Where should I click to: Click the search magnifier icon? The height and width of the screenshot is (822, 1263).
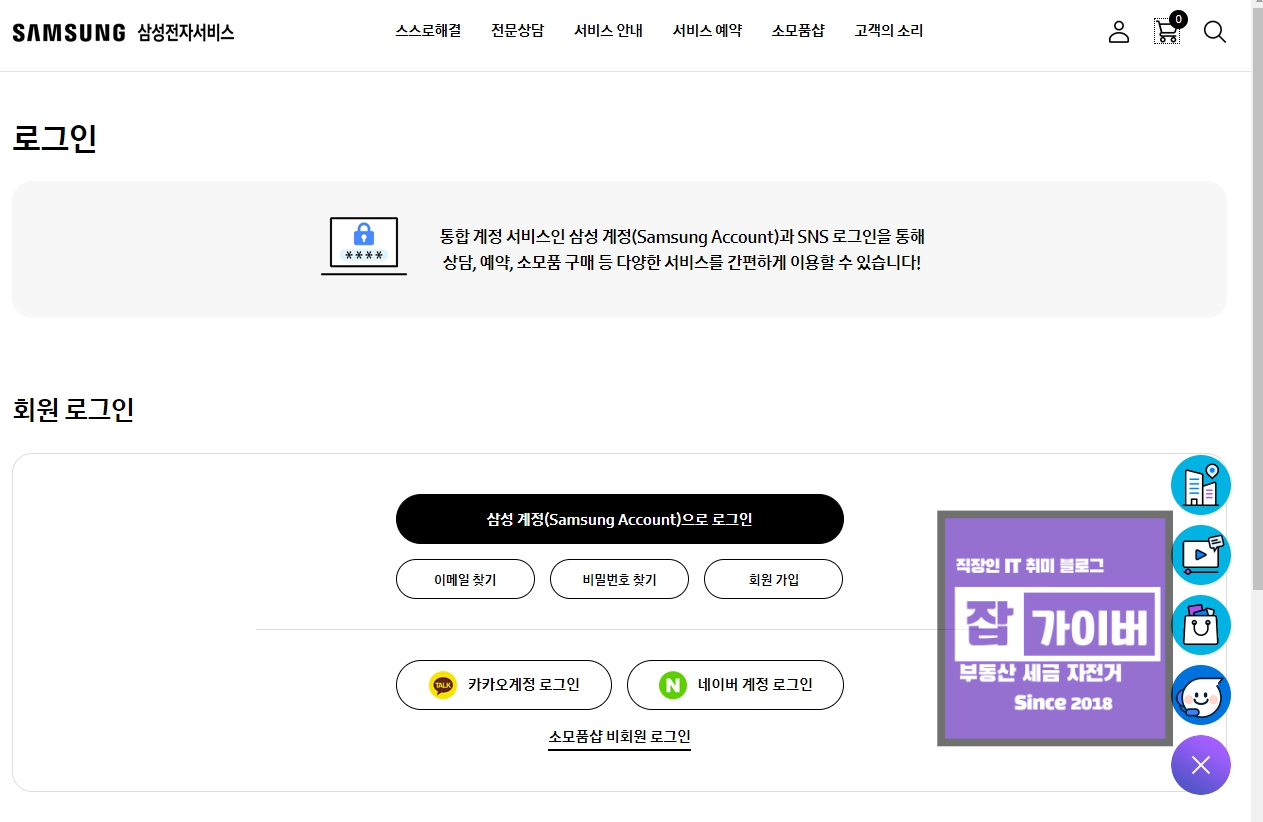coord(1214,32)
